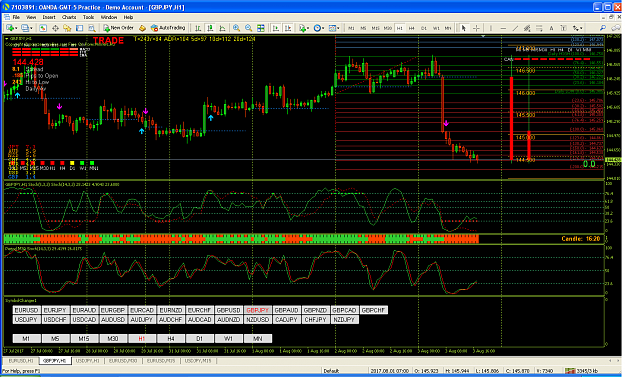
Task: Expand the new chart dropdown arrow
Action: [x=17, y=28]
